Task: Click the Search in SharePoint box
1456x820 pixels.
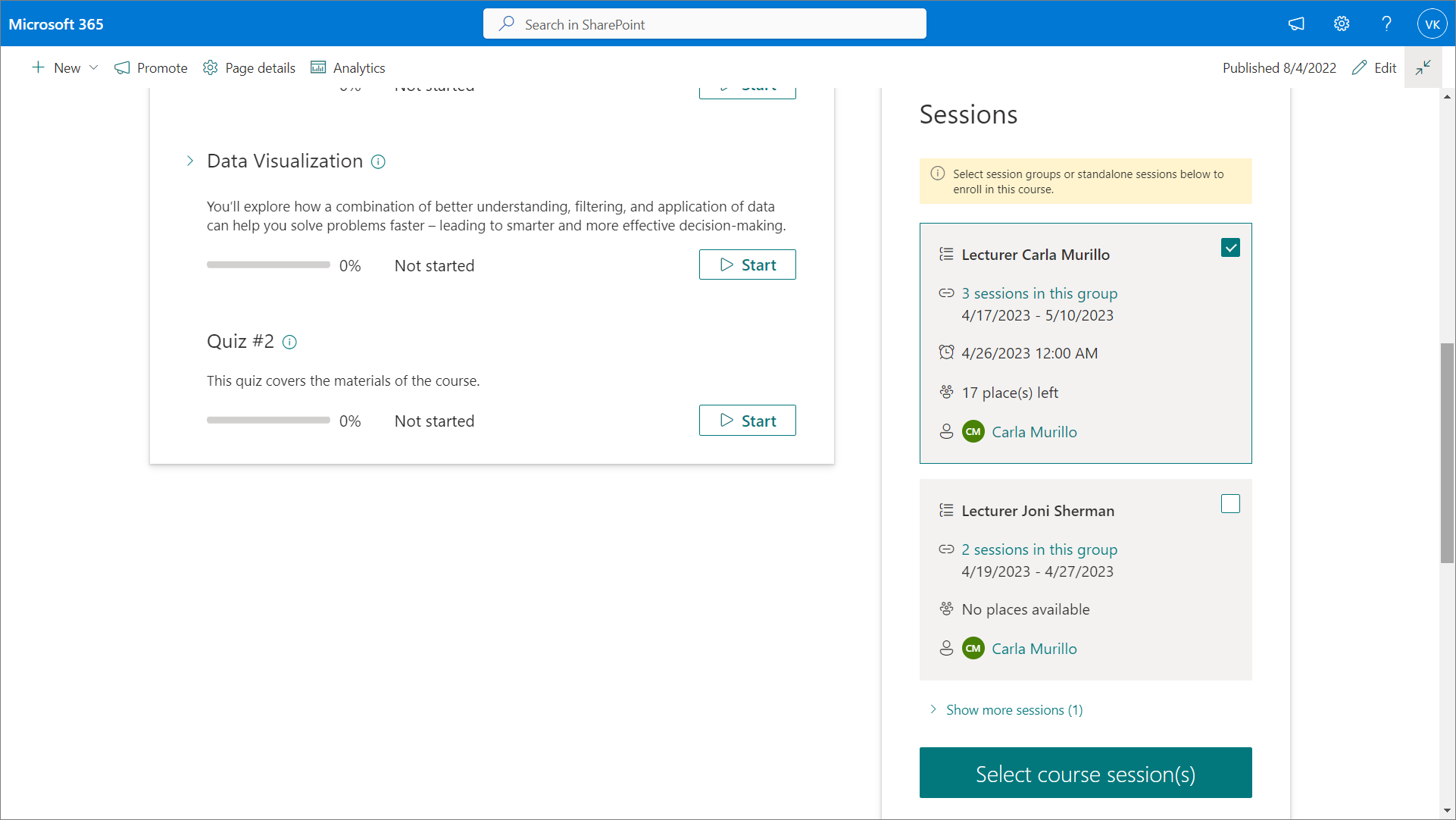Action: (x=705, y=24)
